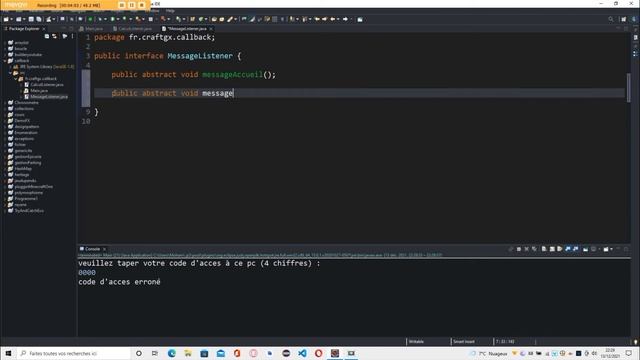Click the tip light bulb in status bar
Viewport: 640px width, 360px height.
tap(636, 342)
